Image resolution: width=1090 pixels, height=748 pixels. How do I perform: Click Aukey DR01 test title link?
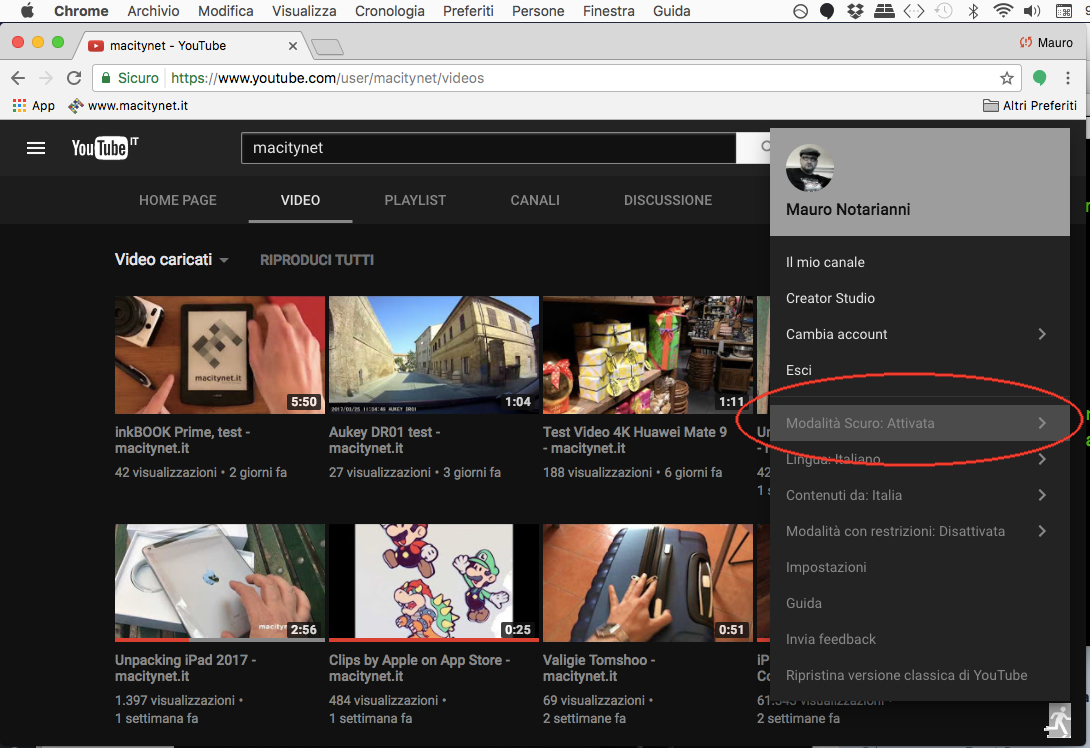[384, 440]
